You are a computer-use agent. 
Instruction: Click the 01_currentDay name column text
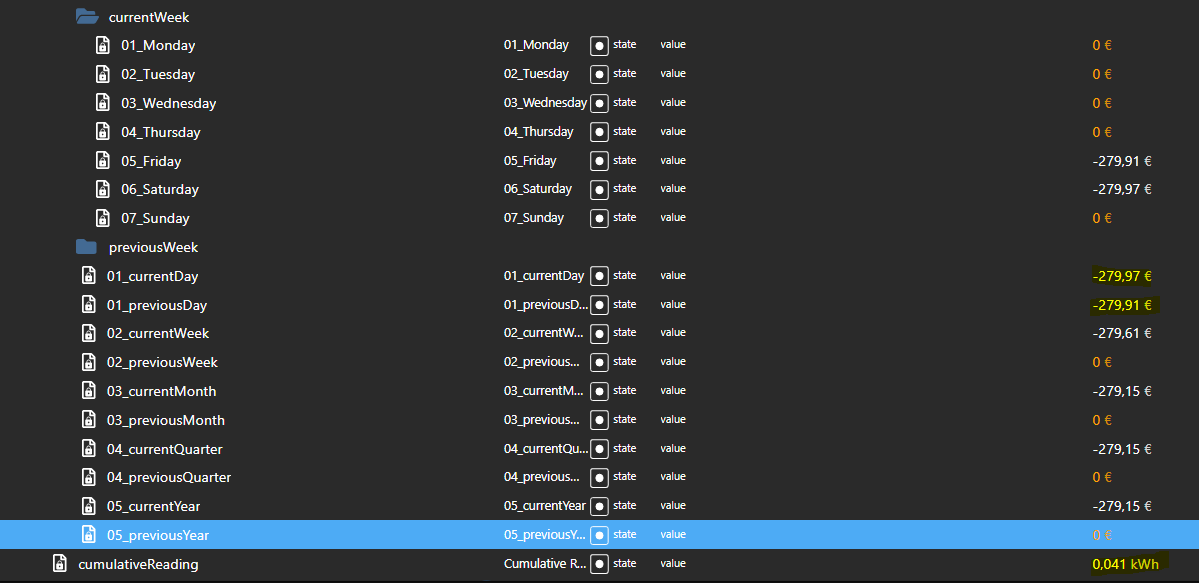[544, 275]
